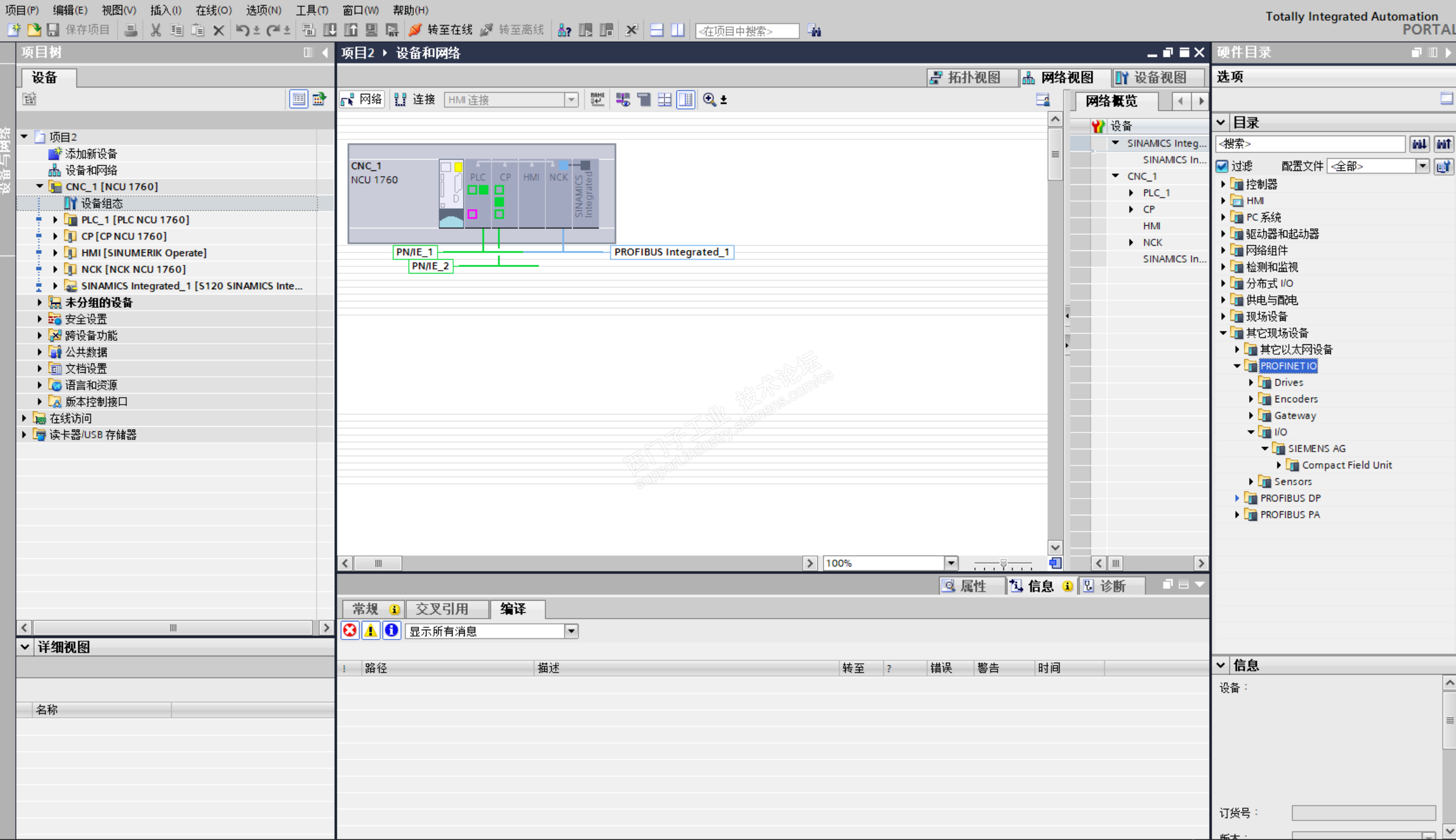This screenshot has height=840, width=1456.
Task: Click the Go online icon
Action: (x=415, y=30)
